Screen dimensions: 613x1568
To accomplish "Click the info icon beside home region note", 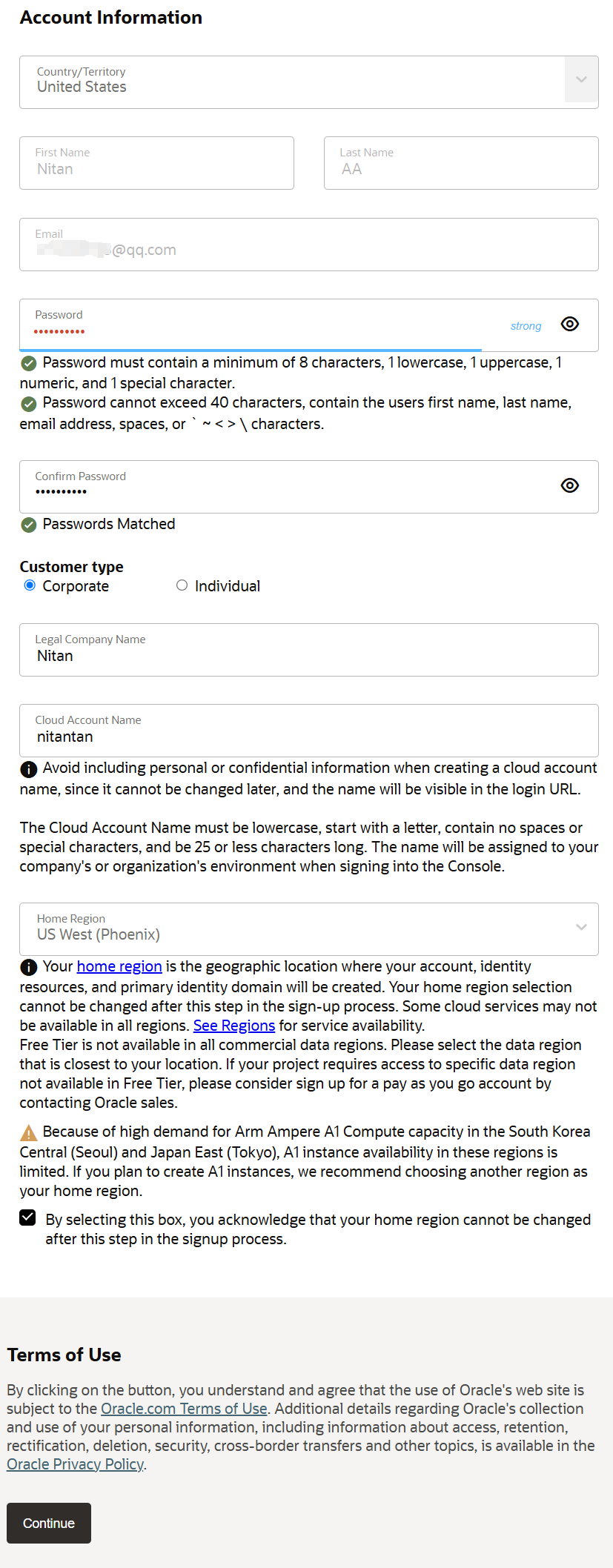I will [28, 967].
